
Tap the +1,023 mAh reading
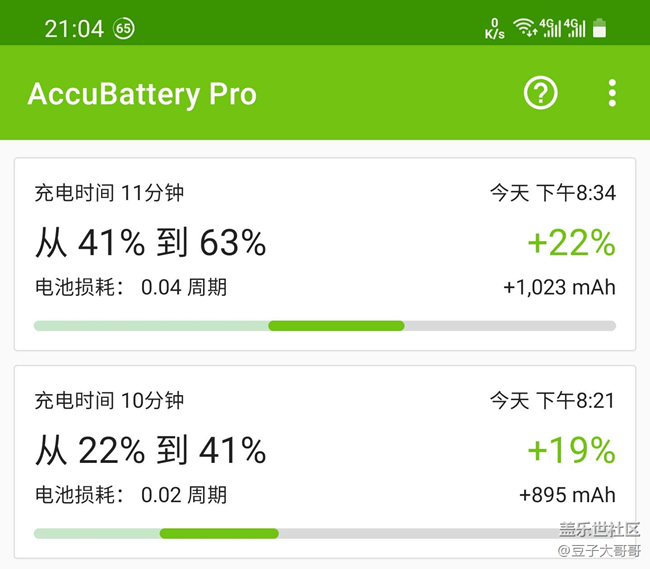pos(559,288)
